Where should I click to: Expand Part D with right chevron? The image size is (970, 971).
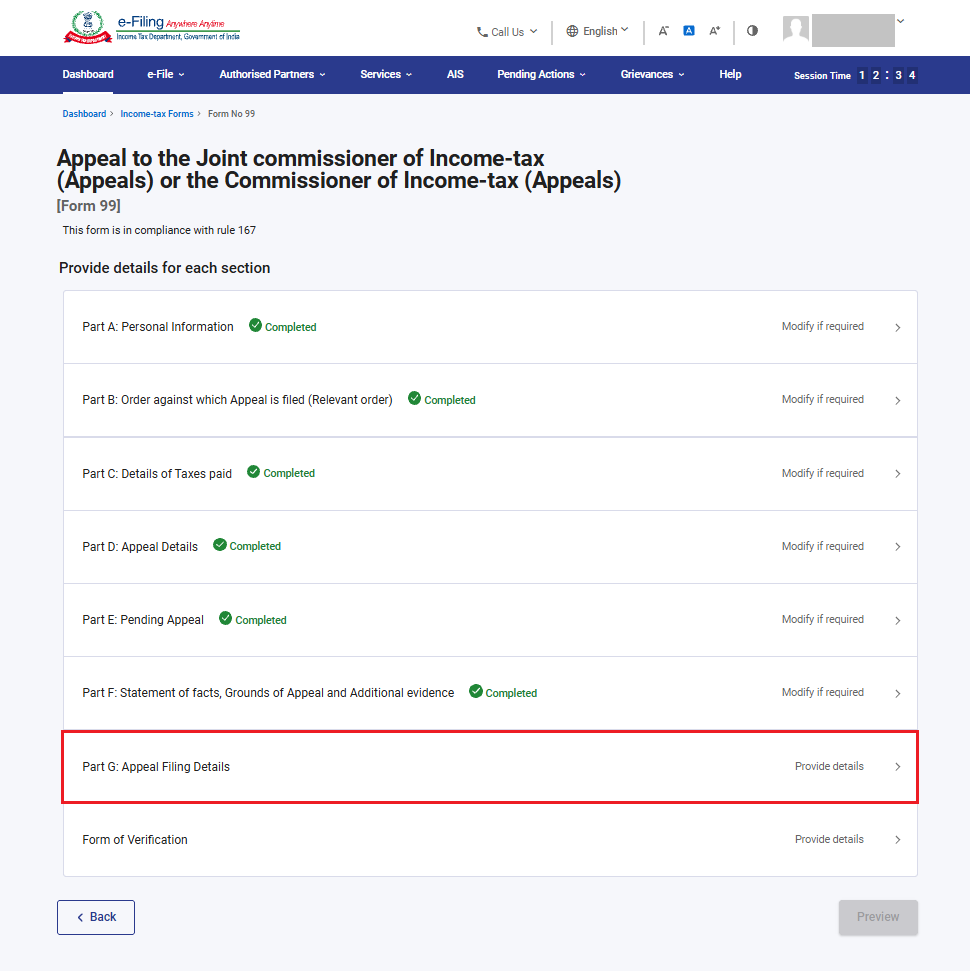click(898, 547)
